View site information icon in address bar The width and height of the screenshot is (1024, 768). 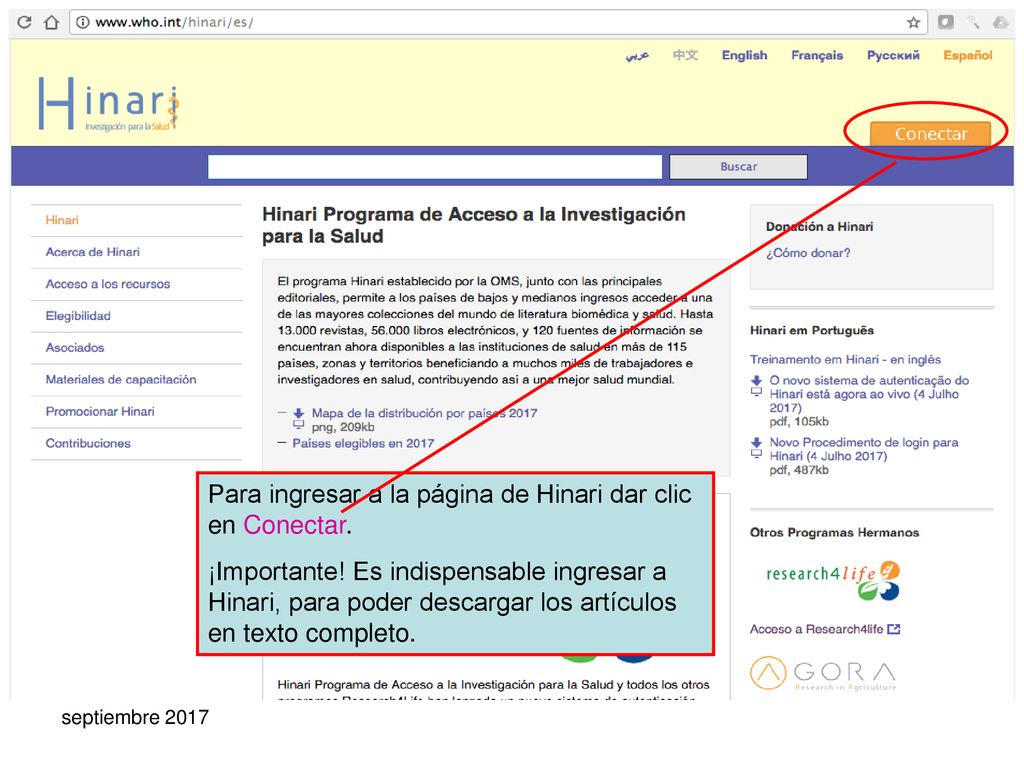(x=82, y=22)
